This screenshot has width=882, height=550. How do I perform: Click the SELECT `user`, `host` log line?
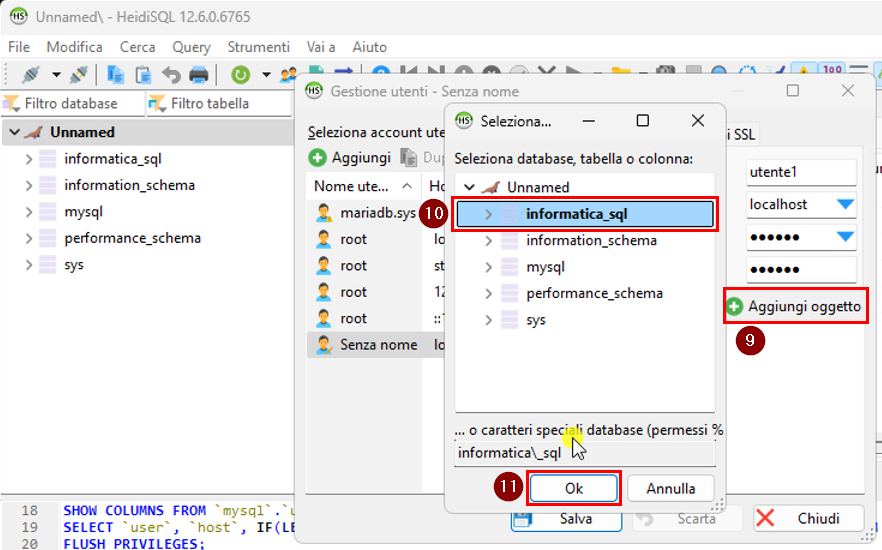coord(179,528)
